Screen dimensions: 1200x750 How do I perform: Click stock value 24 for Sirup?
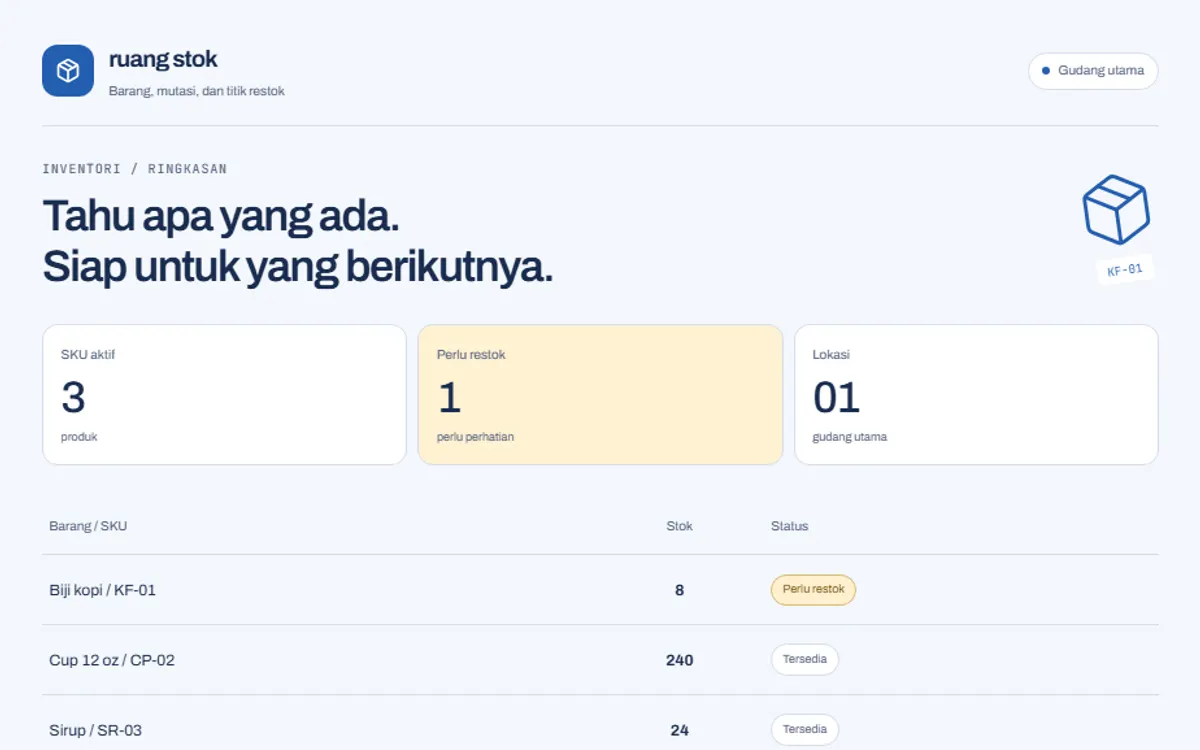679,730
